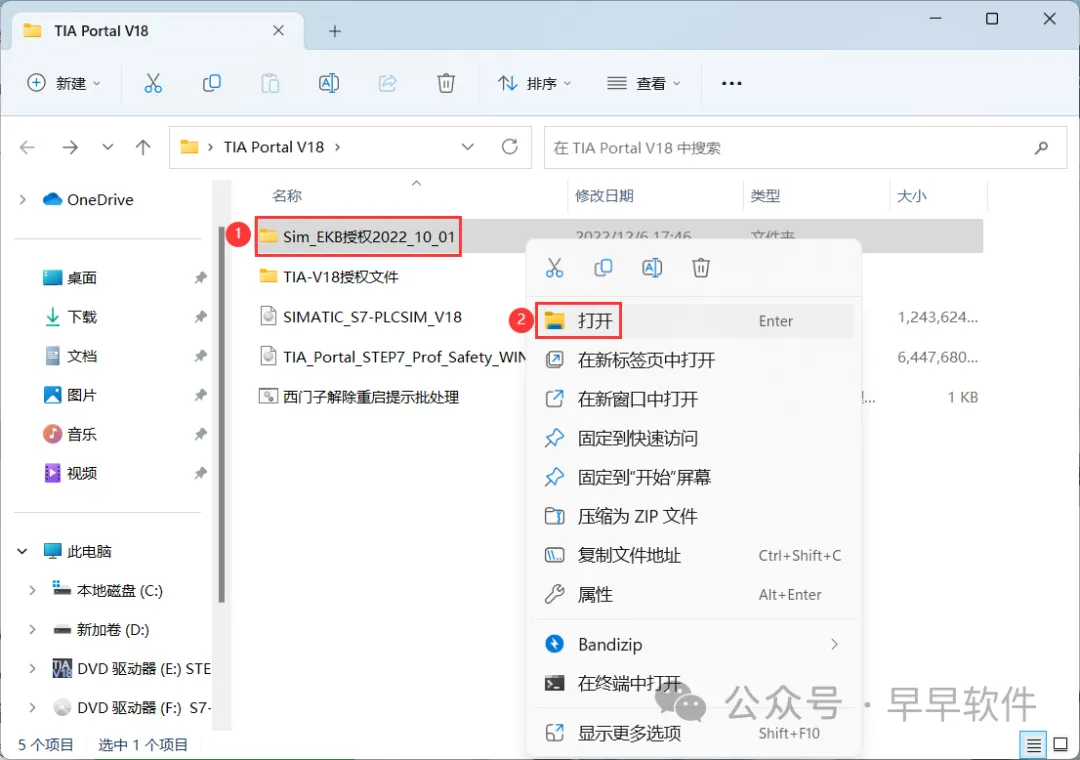
Task: Click the Copy icon in the toolbar
Action: (x=211, y=83)
